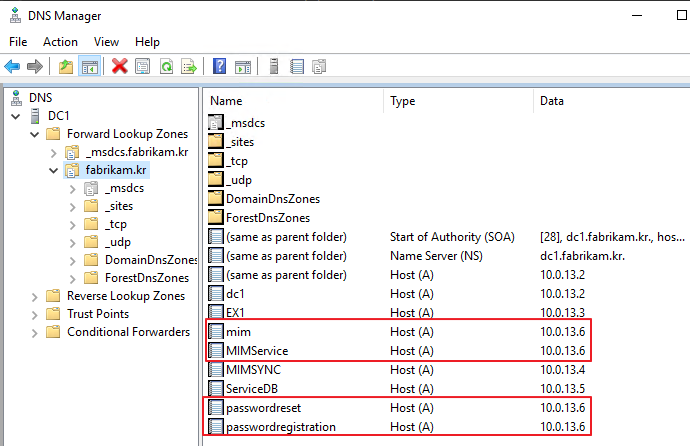
Task: Open the View menu
Action: coord(106,42)
